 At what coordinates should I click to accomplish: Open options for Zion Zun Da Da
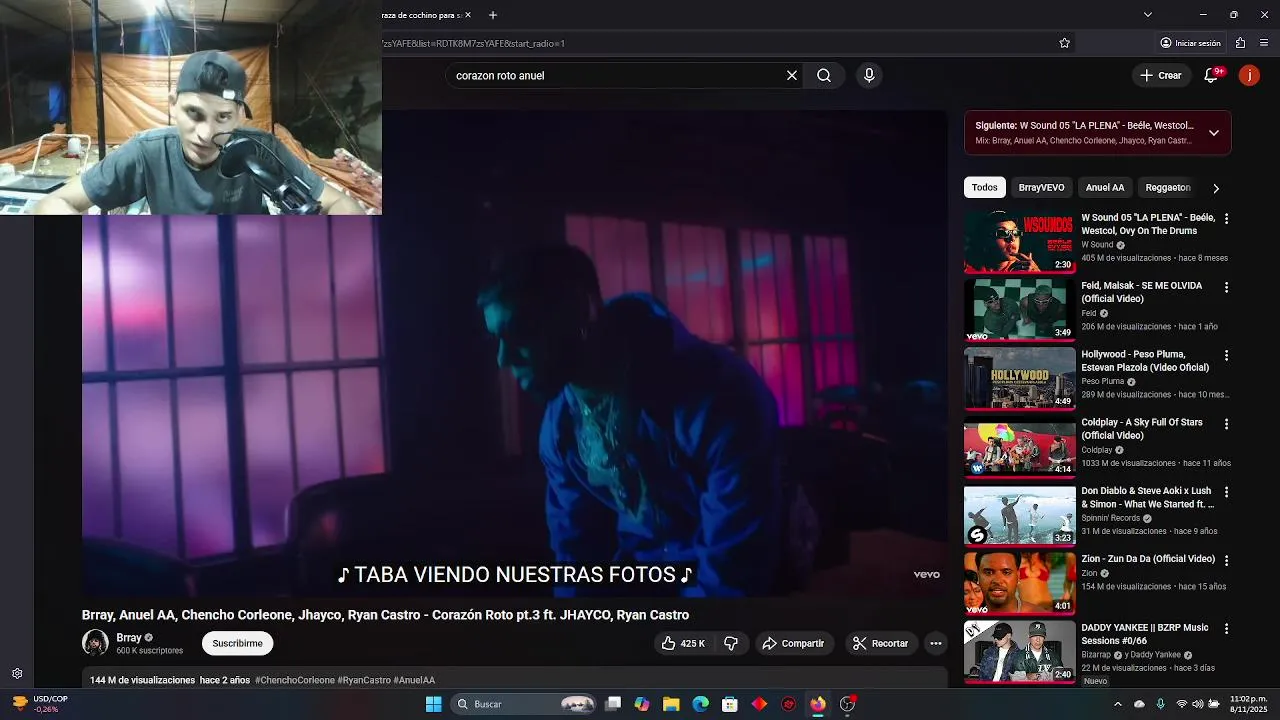click(1226, 561)
